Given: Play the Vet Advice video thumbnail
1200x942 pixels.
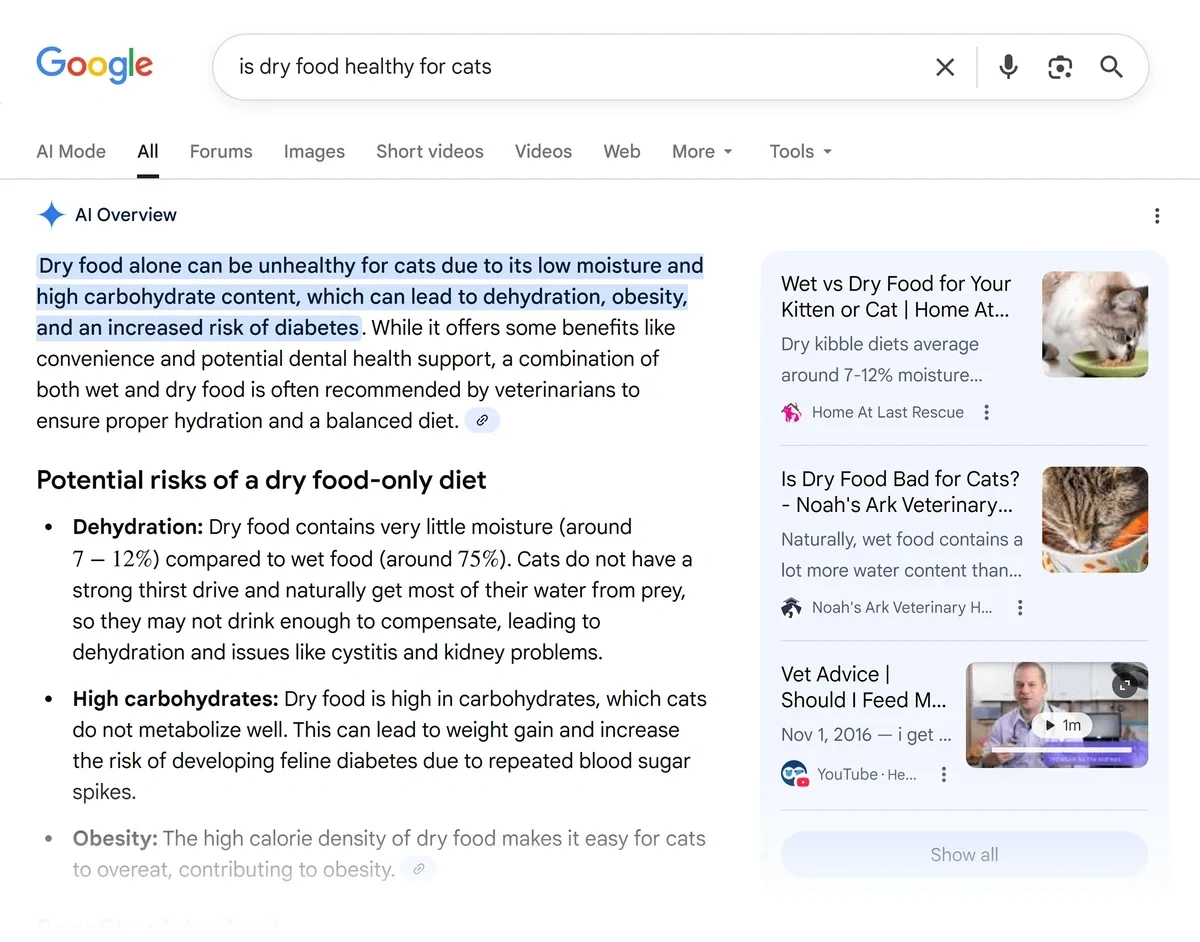Looking at the screenshot, I should pyautogui.click(x=1056, y=715).
